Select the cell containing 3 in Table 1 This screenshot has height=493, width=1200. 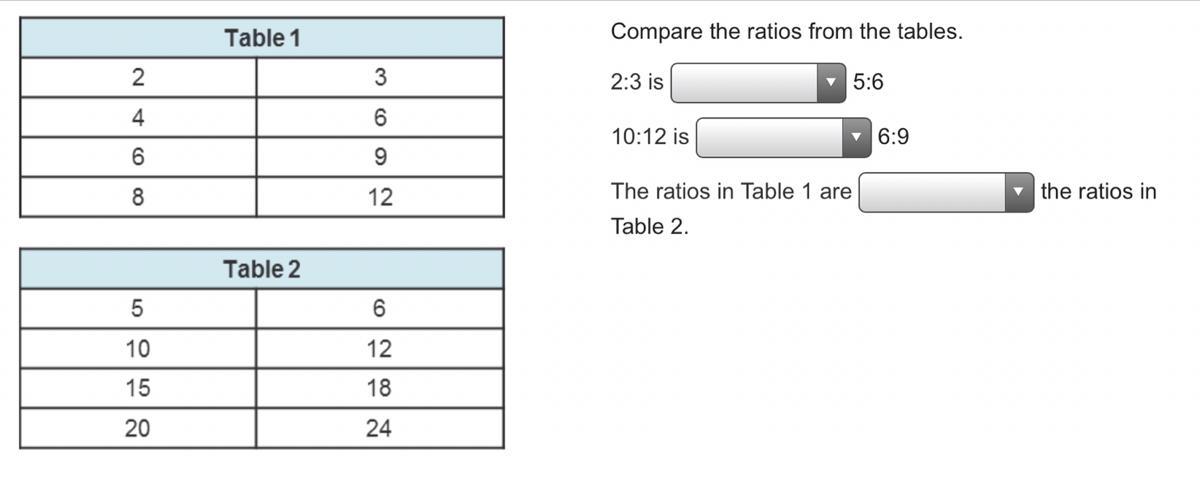380,77
